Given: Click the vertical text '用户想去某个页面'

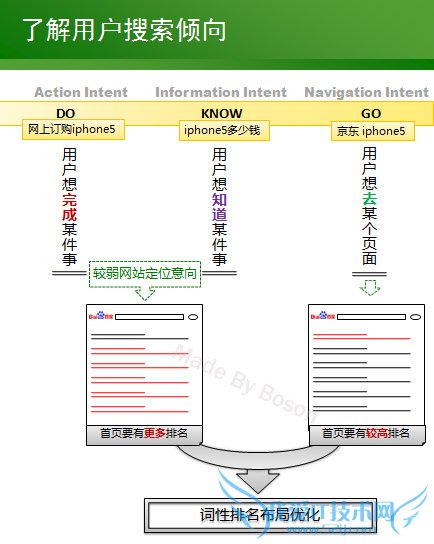Looking at the screenshot, I should pos(369,206).
